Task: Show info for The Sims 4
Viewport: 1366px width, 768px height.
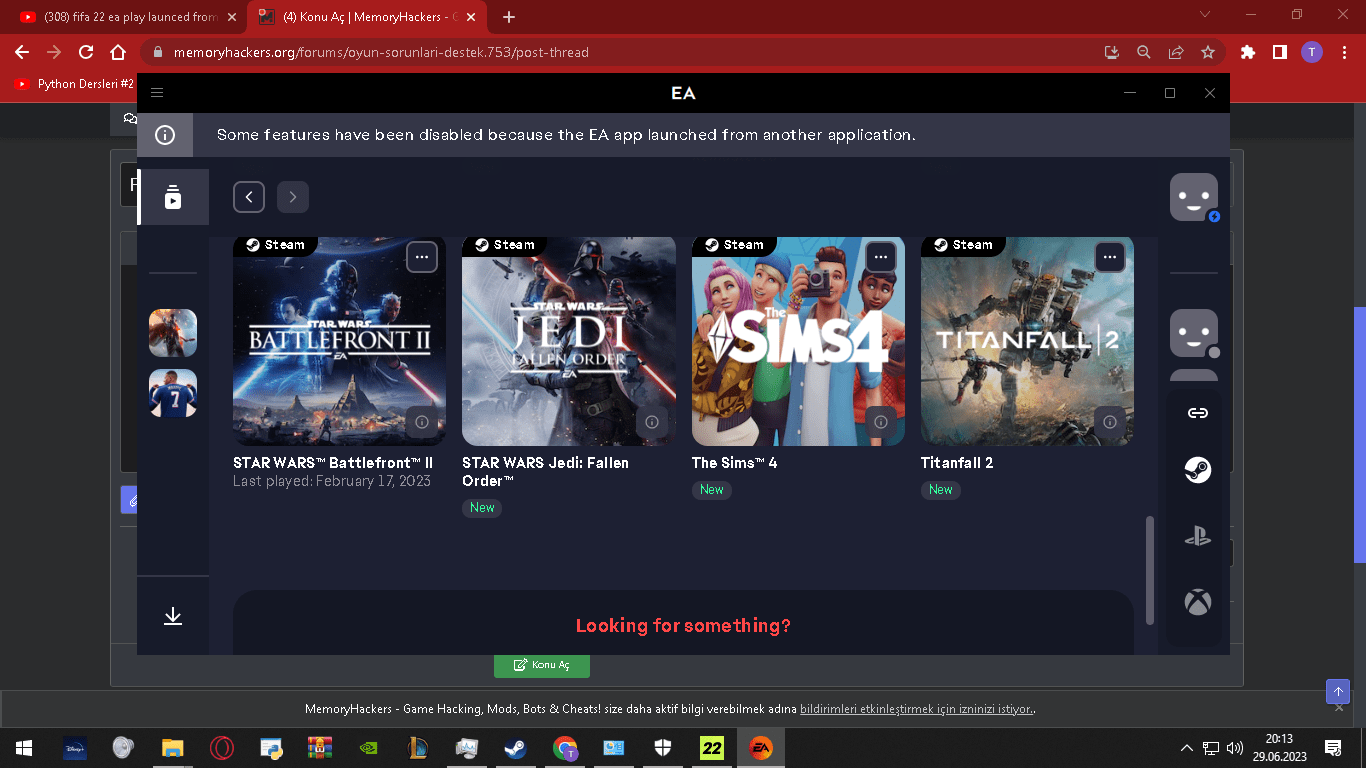Action: click(x=881, y=422)
